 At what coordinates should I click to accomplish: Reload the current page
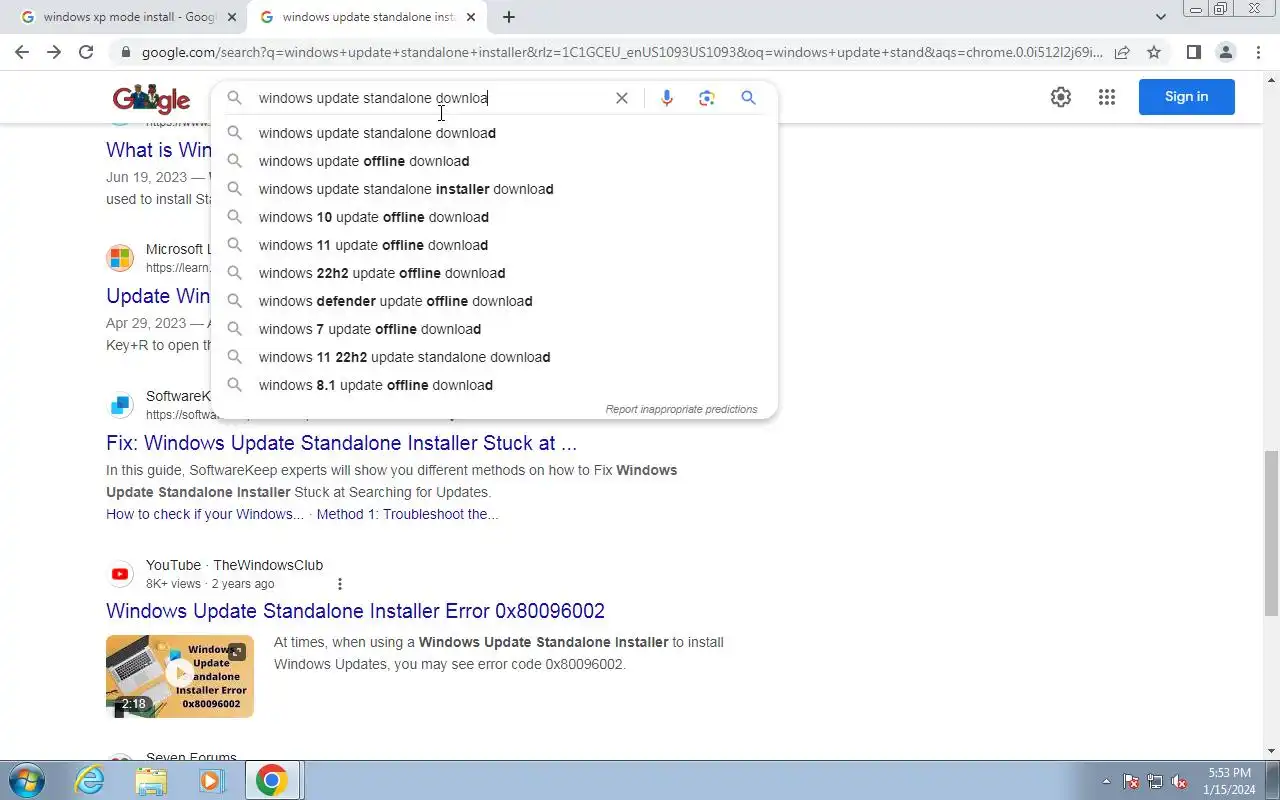(x=86, y=52)
